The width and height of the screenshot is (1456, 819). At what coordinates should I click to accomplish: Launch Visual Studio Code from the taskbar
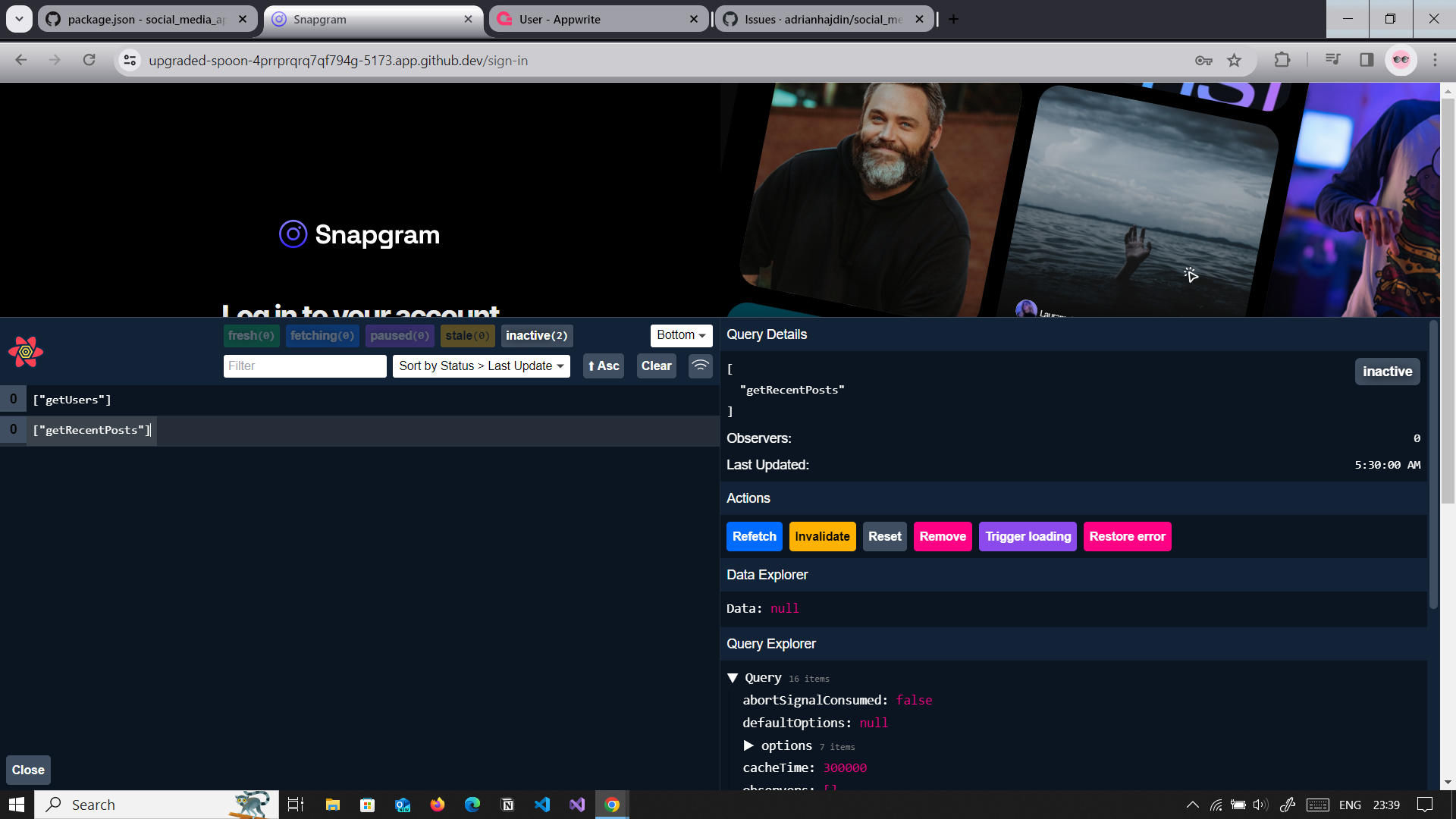(x=542, y=805)
